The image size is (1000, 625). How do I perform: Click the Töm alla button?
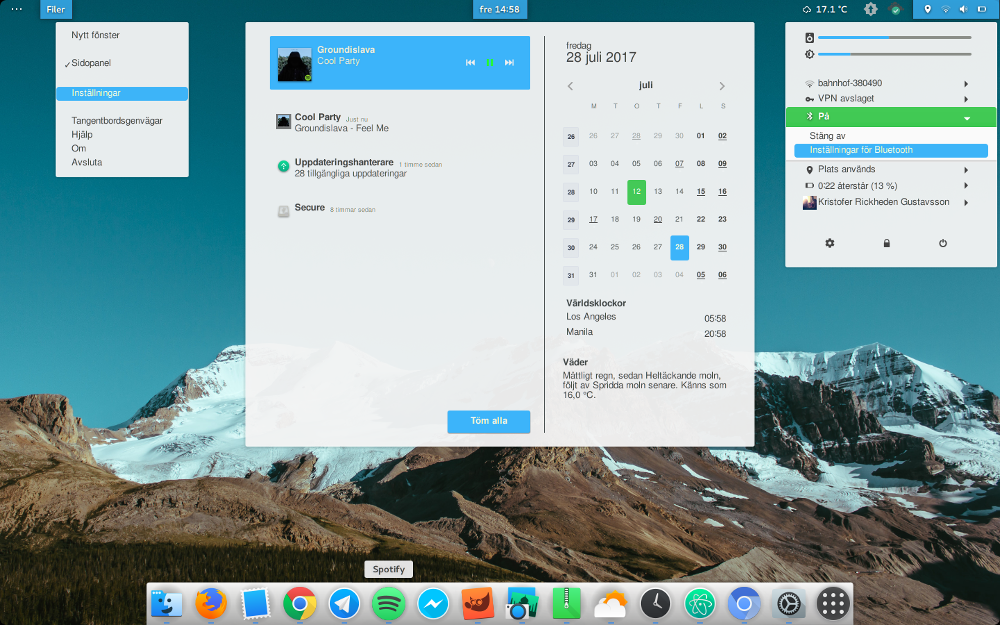tap(489, 422)
